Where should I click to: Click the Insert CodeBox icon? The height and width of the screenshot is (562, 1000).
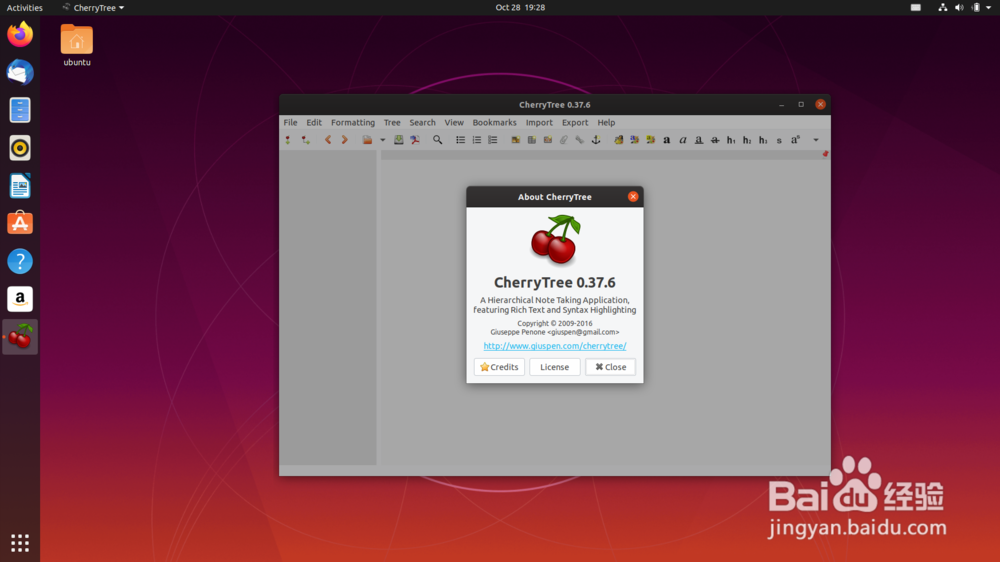pyautogui.click(x=547, y=140)
